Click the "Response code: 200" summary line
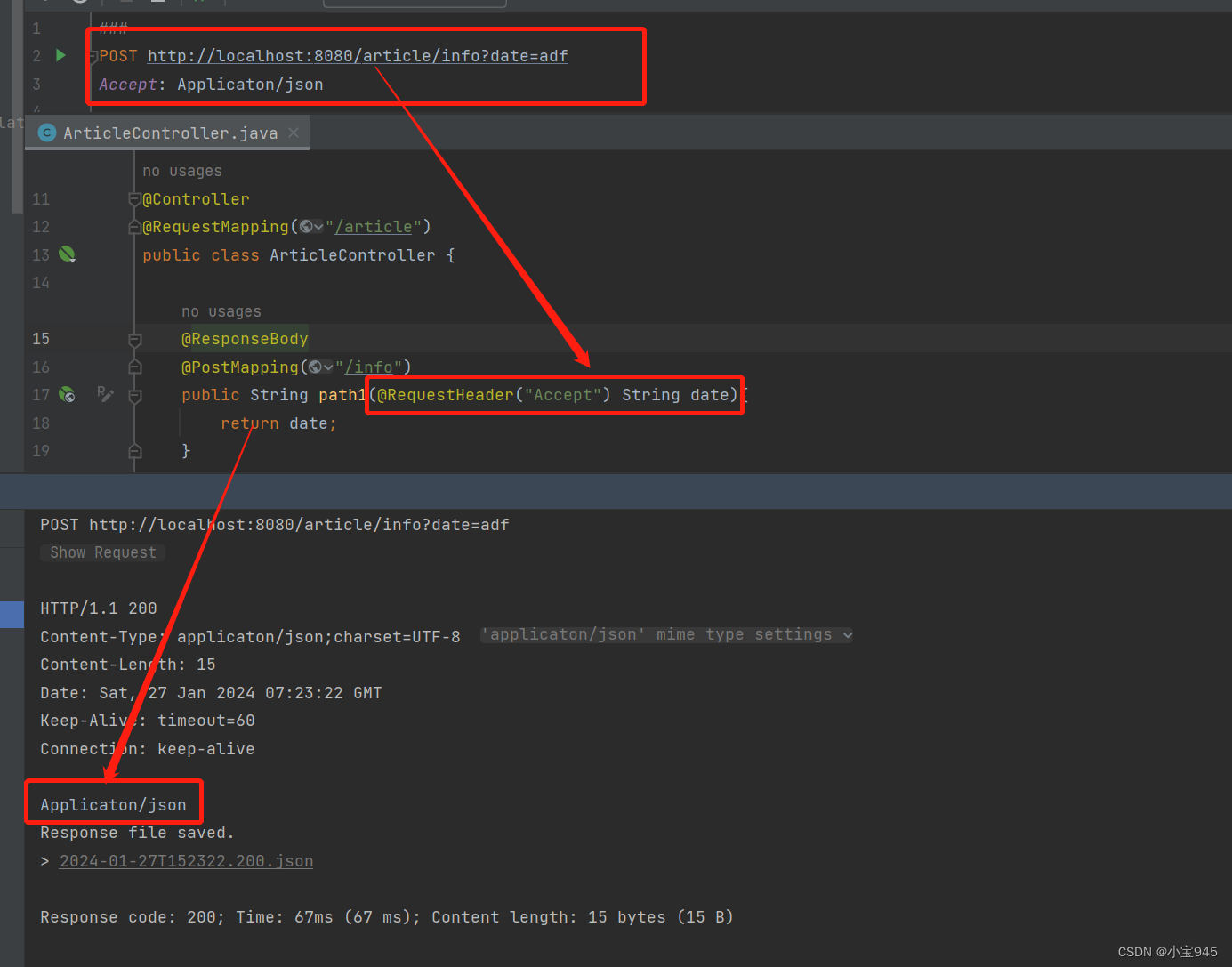This screenshot has height=967, width=1232. [x=387, y=917]
